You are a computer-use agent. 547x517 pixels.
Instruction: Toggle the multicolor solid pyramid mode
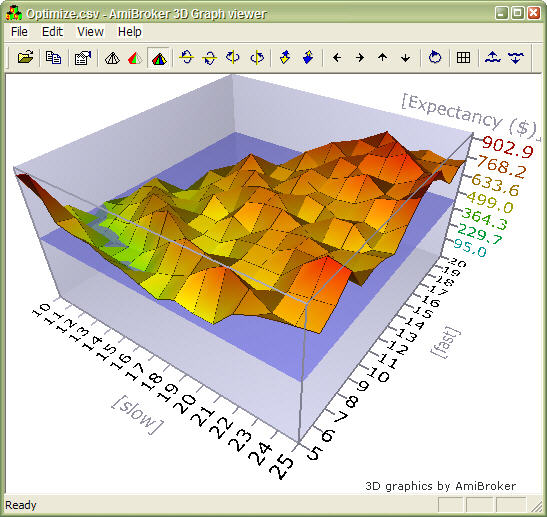pos(159,57)
